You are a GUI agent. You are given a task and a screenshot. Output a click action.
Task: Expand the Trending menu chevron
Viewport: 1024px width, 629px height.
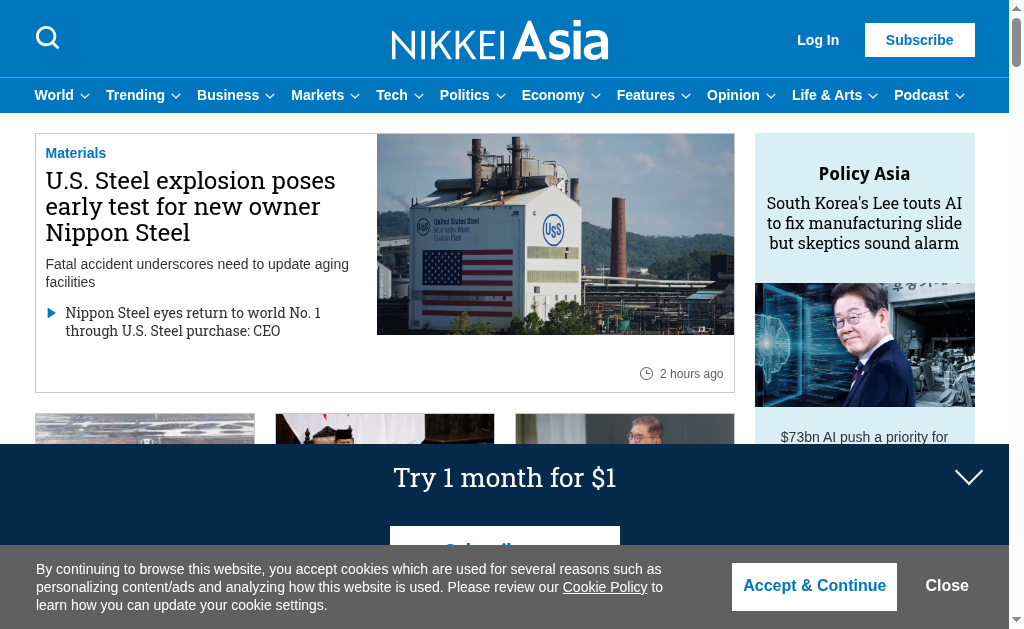pyautogui.click(x=176, y=96)
